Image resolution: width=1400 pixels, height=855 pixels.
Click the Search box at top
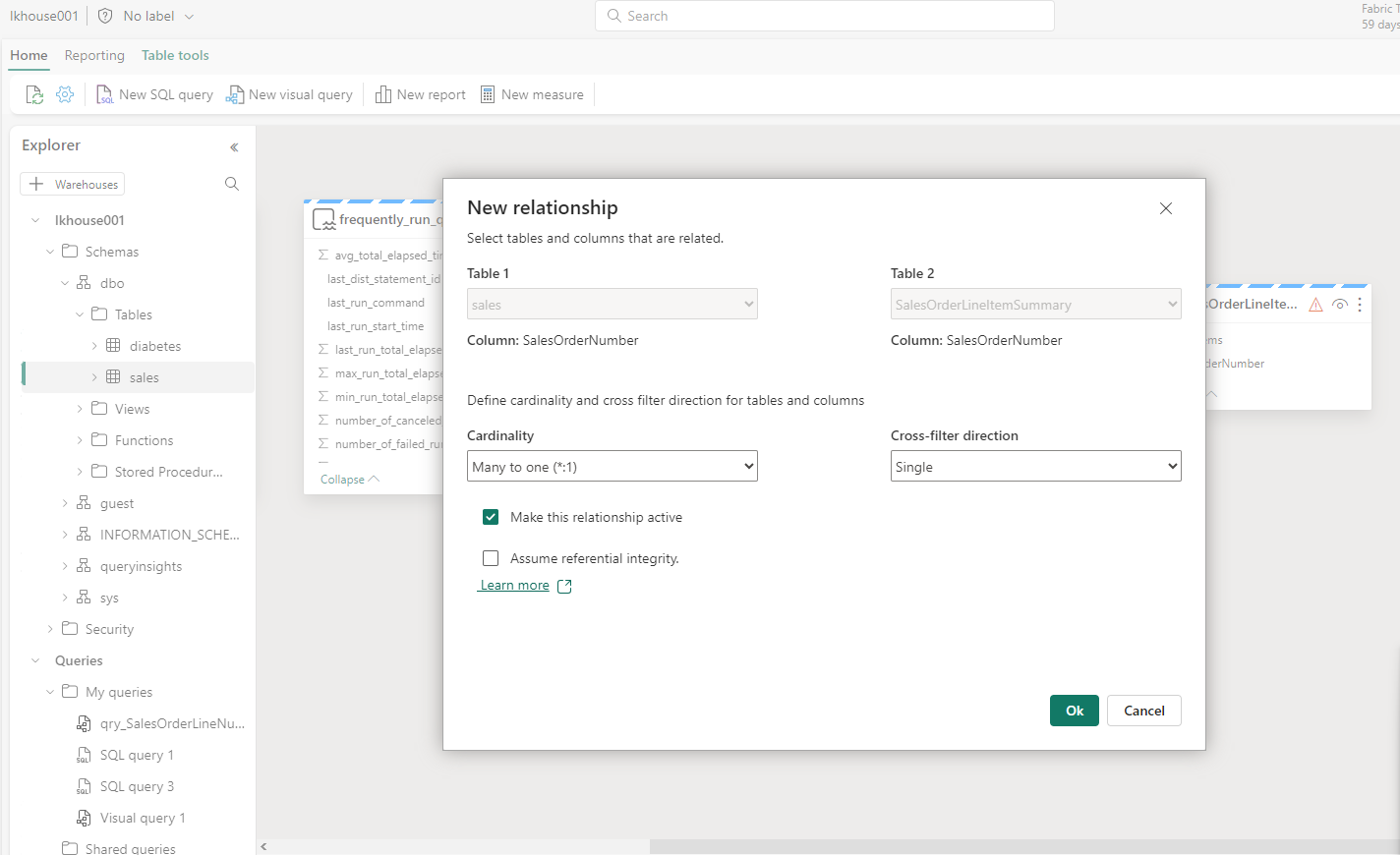click(825, 16)
